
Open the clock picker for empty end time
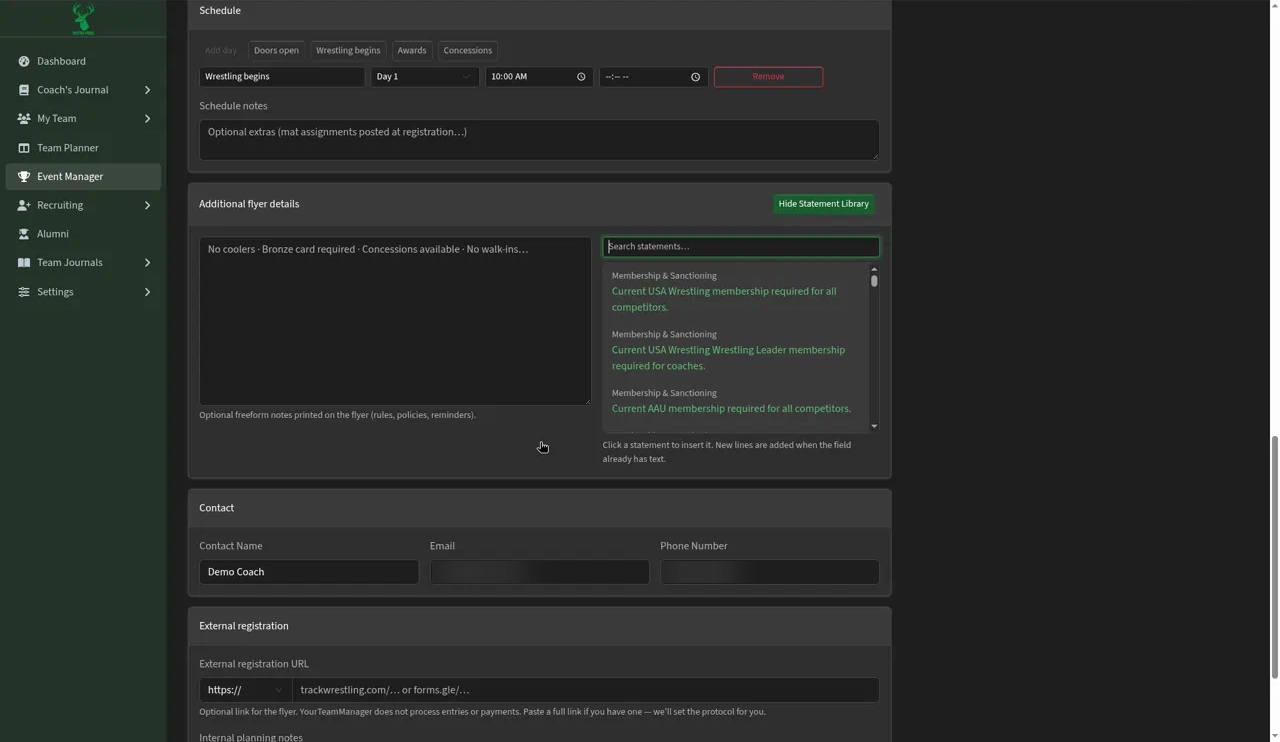[x=695, y=77]
